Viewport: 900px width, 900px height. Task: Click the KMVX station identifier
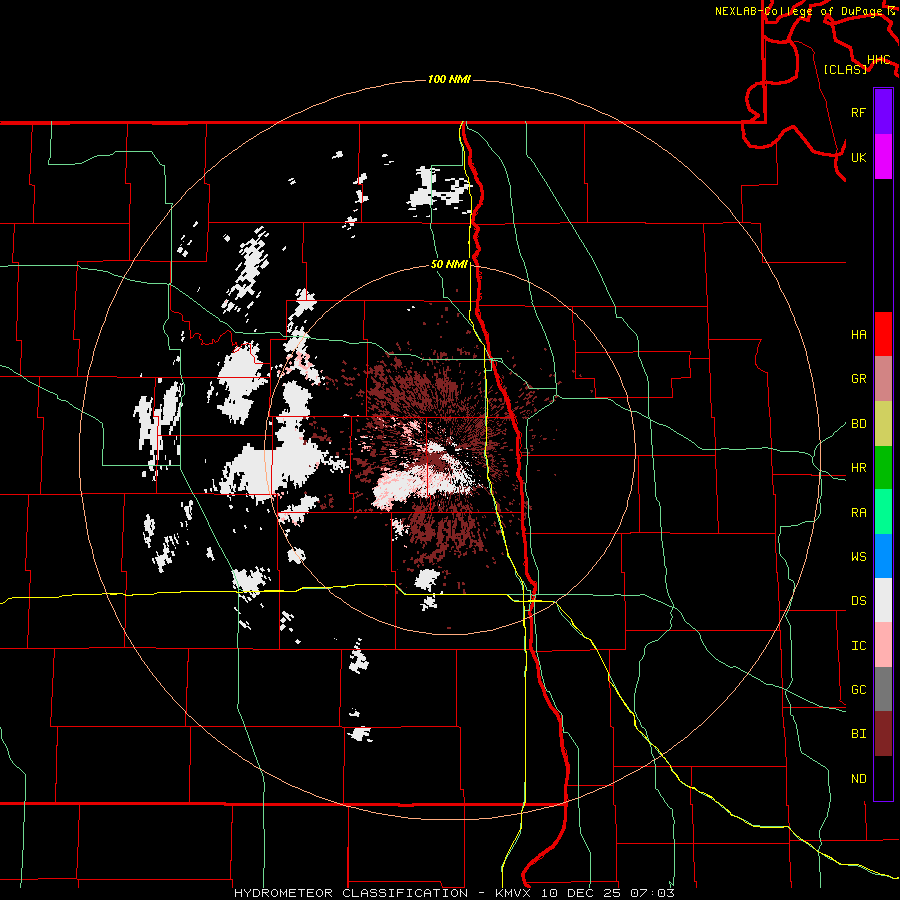tap(514, 893)
